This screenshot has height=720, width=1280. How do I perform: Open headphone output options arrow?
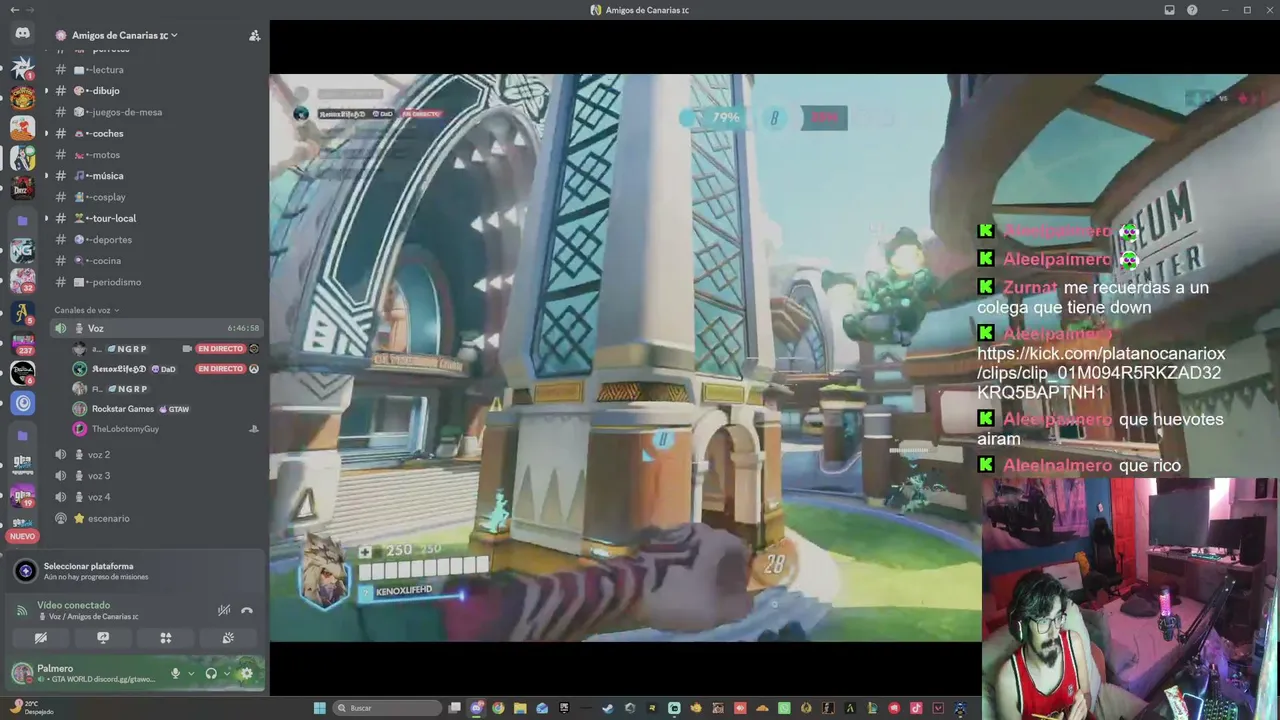click(226, 673)
